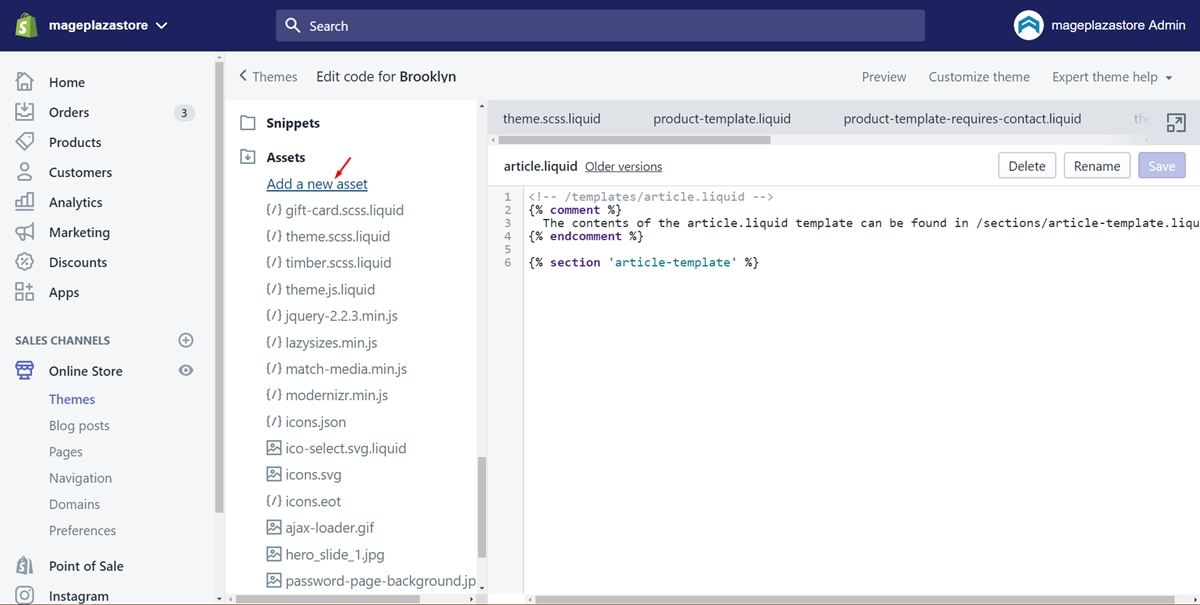The image size is (1200, 605).
Task: Click the Analytics bar chart icon
Action: click(x=25, y=202)
